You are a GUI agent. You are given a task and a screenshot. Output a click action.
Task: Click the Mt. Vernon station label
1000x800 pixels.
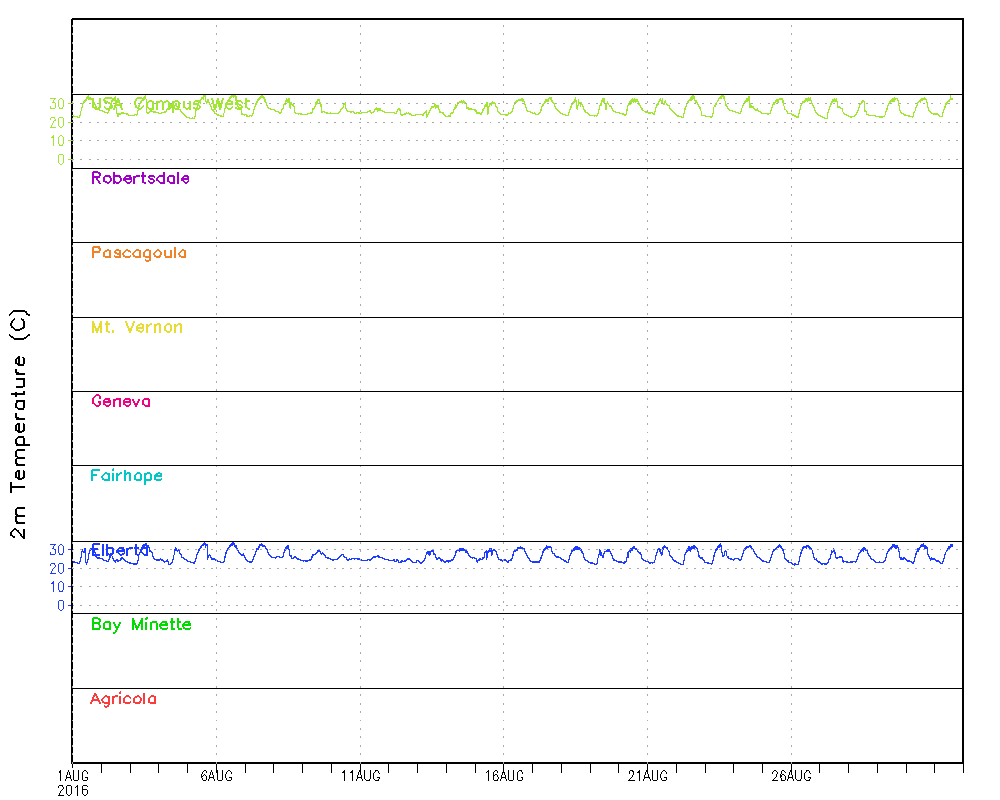137,328
